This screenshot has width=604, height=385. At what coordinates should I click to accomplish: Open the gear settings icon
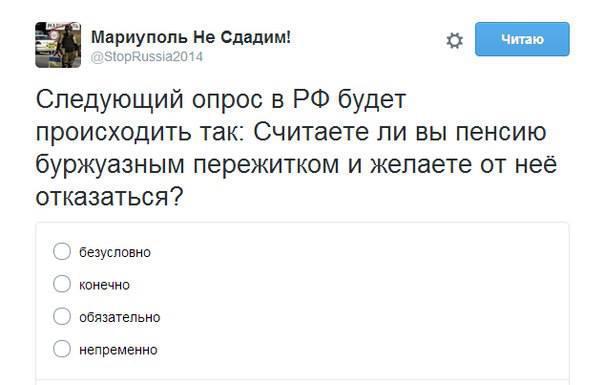click(x=454, y=40)
